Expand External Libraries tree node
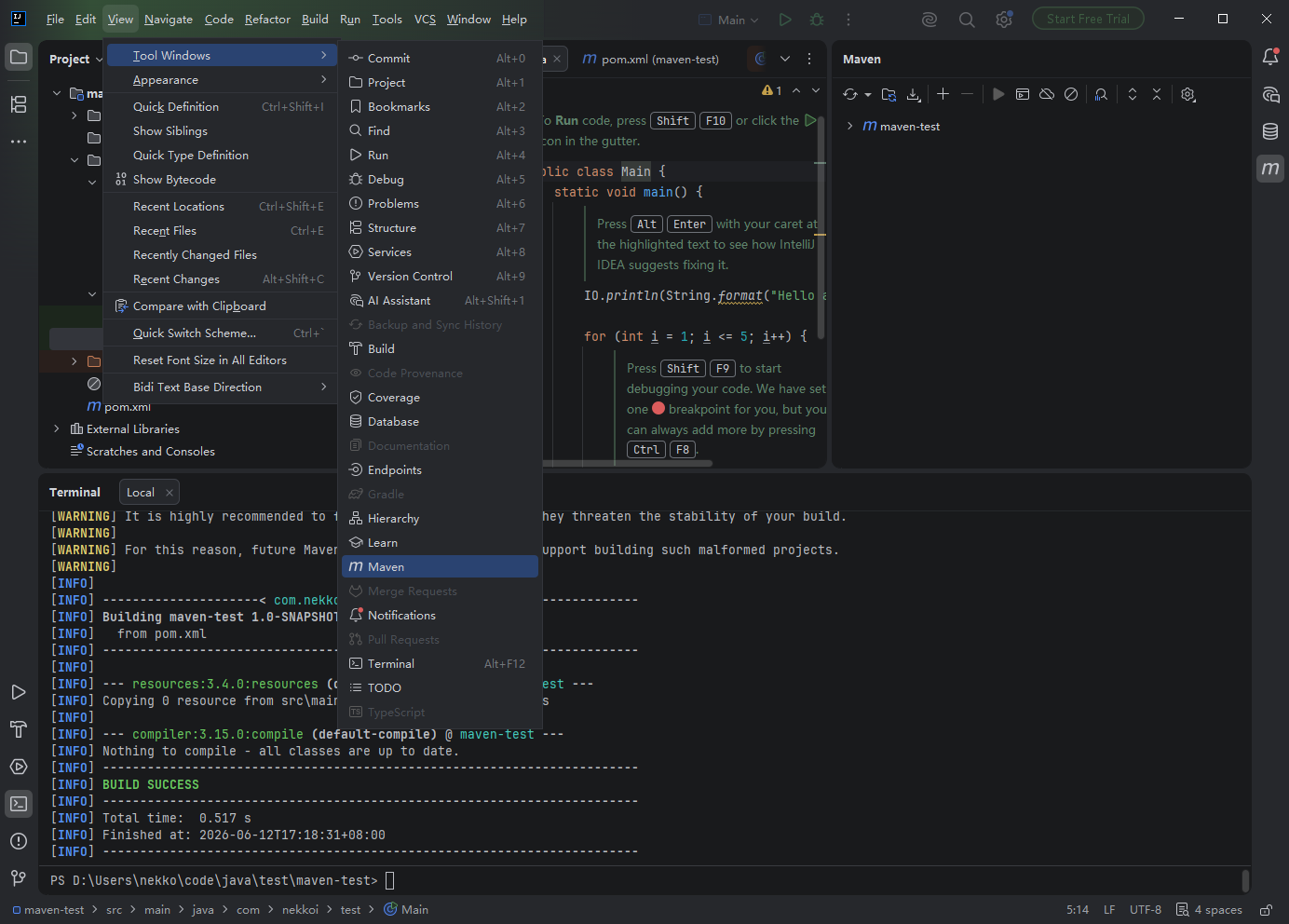 coord(57,428)
